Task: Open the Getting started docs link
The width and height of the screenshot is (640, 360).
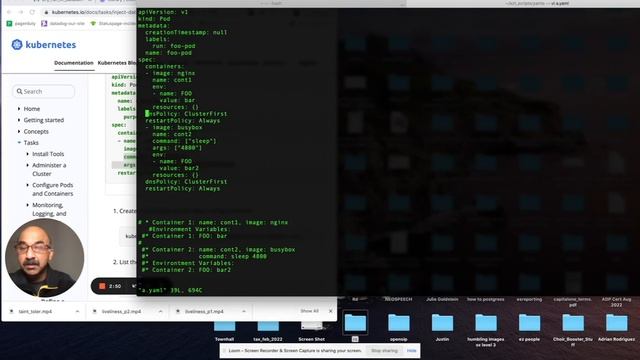Action: [44, 120]
